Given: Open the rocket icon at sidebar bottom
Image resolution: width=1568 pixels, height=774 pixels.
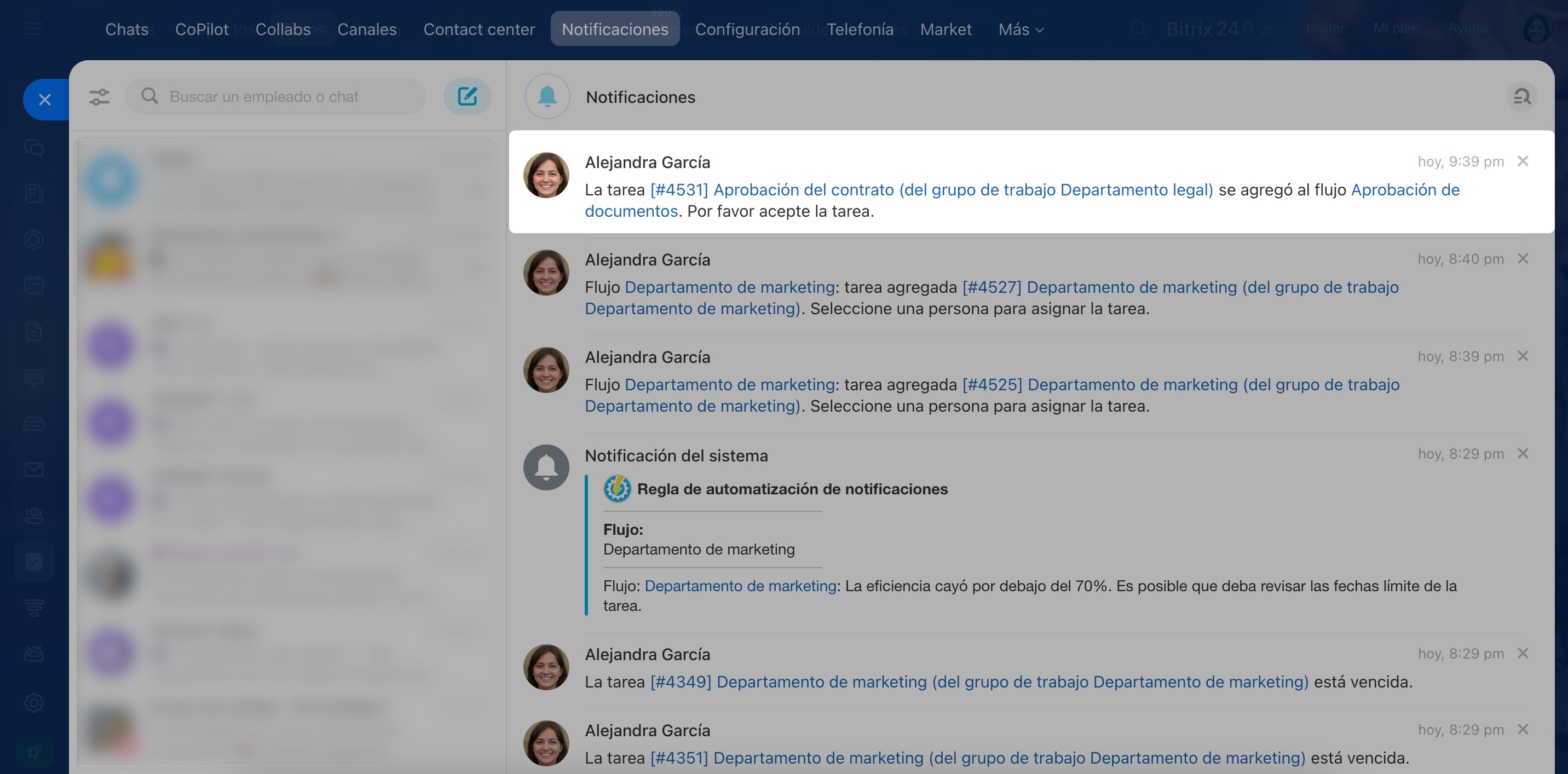Looking at the screenshot, I should [x=34, y=752].
